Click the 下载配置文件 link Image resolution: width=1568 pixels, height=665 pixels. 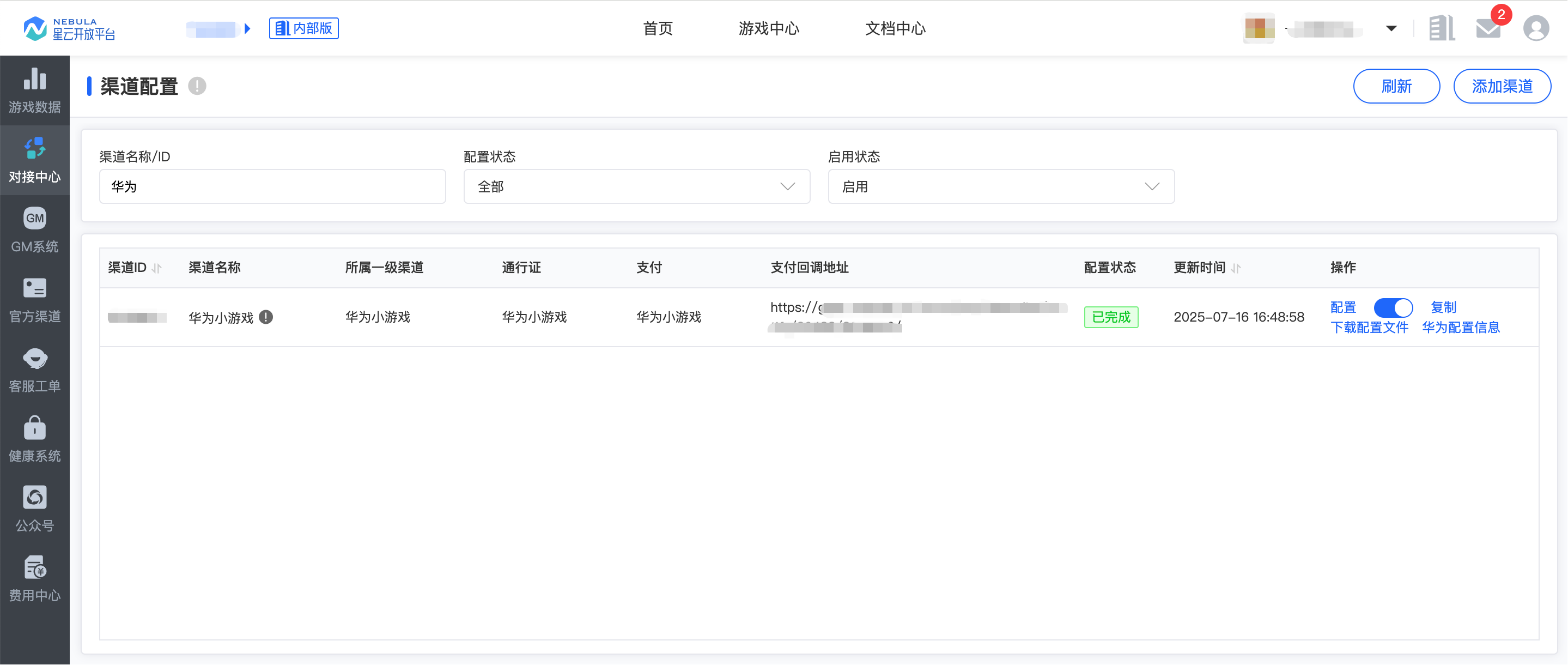coord(1370,328)
